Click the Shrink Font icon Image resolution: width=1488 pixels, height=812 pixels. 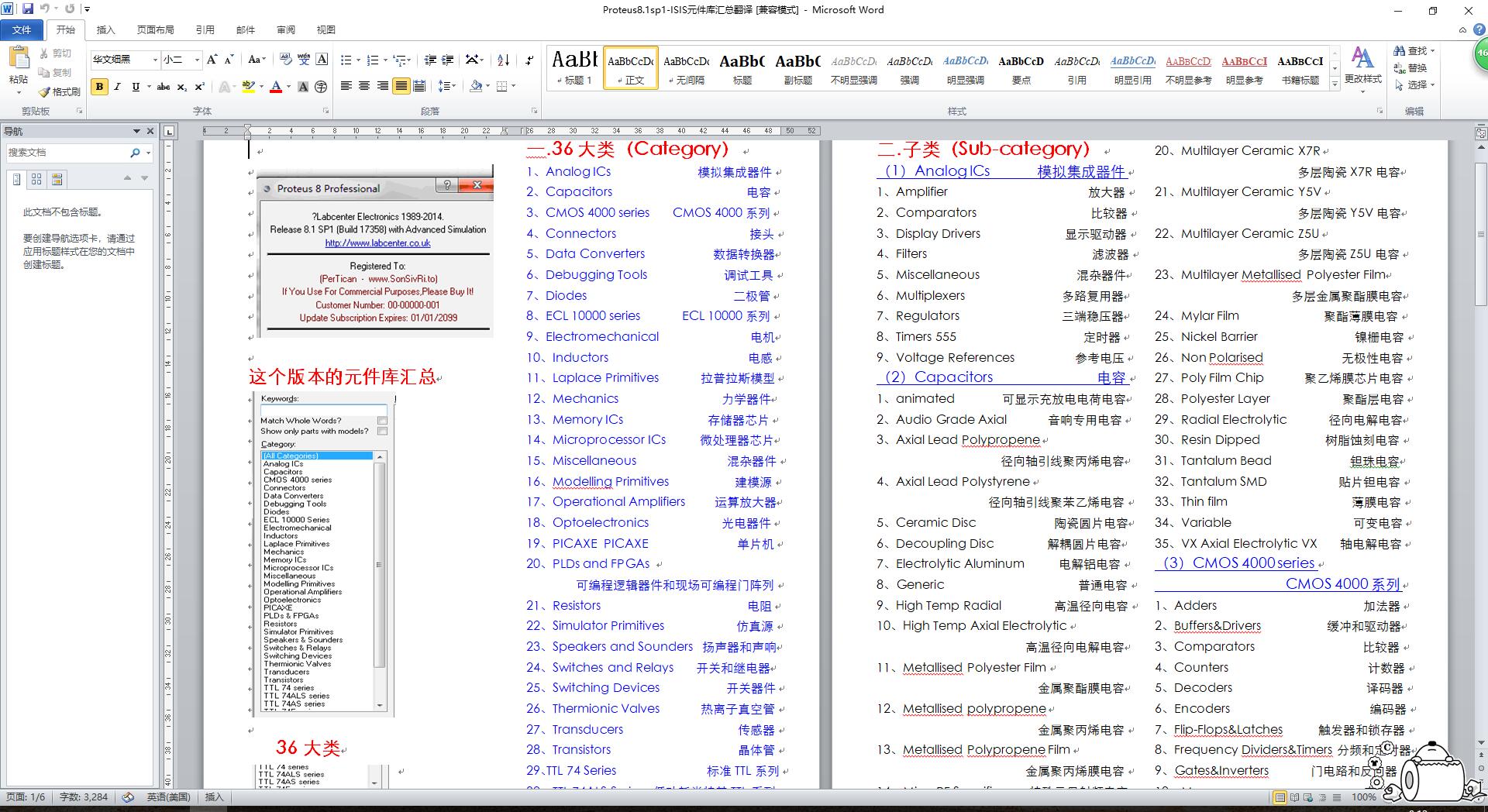(x=229, y=60)
